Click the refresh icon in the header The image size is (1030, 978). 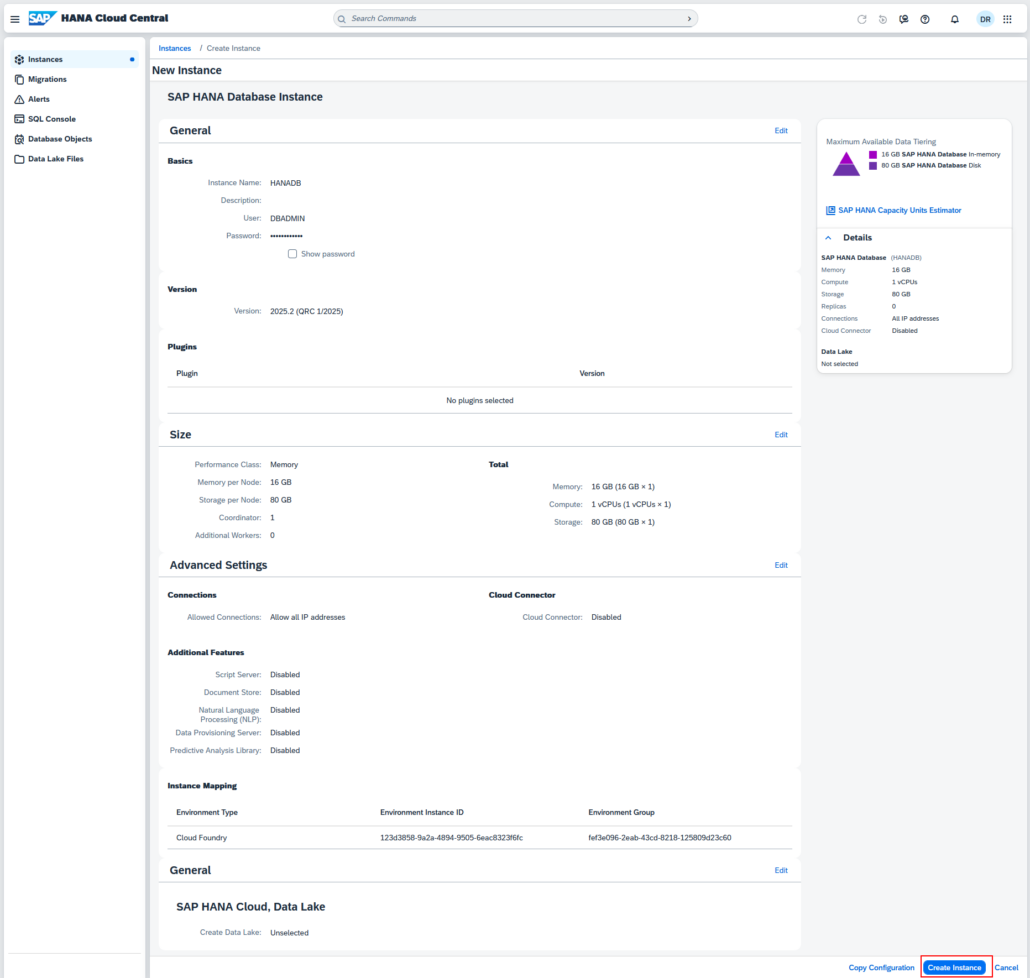(862, 19)
